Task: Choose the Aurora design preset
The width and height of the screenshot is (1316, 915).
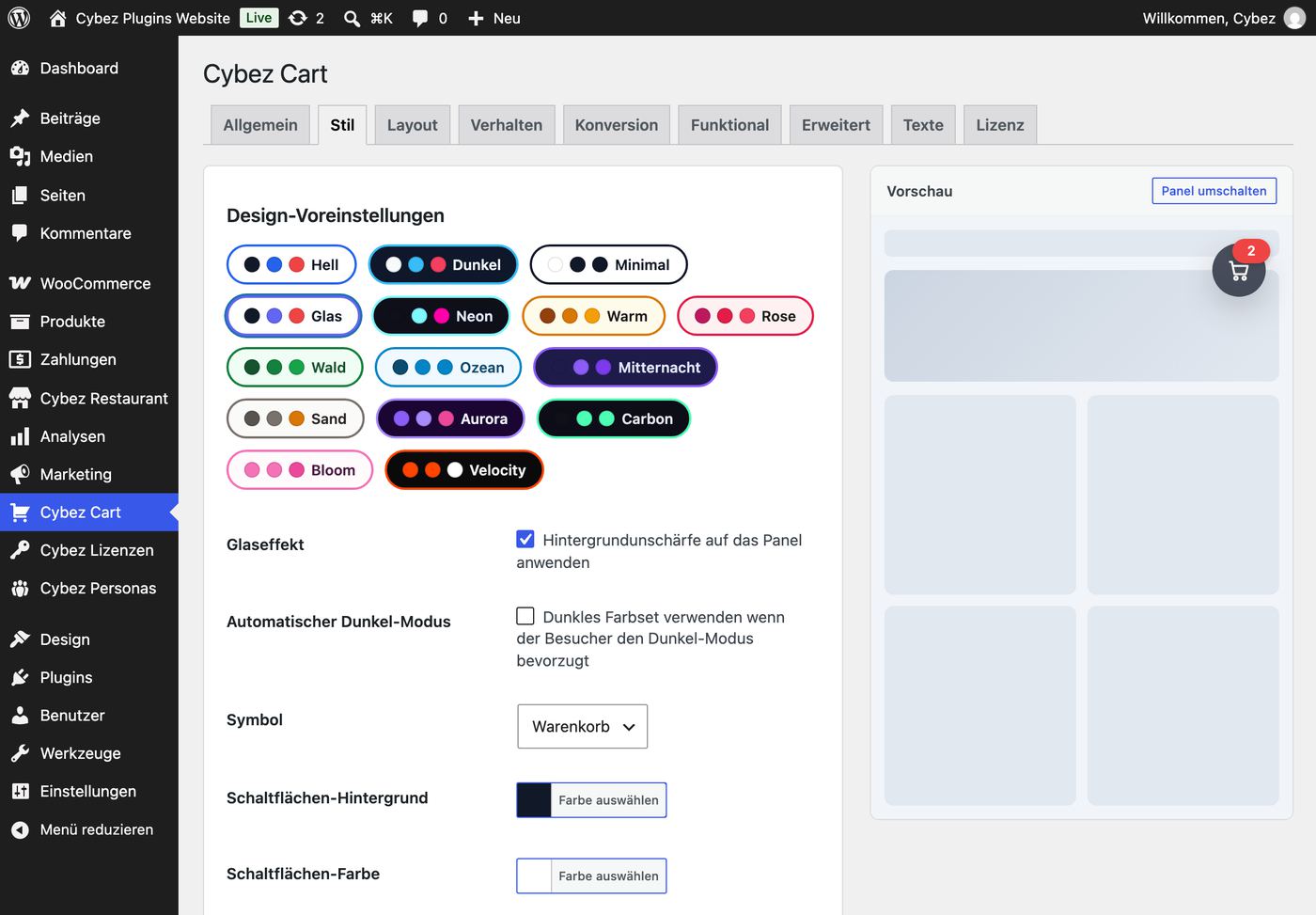Action: click(x=450, y=418)
